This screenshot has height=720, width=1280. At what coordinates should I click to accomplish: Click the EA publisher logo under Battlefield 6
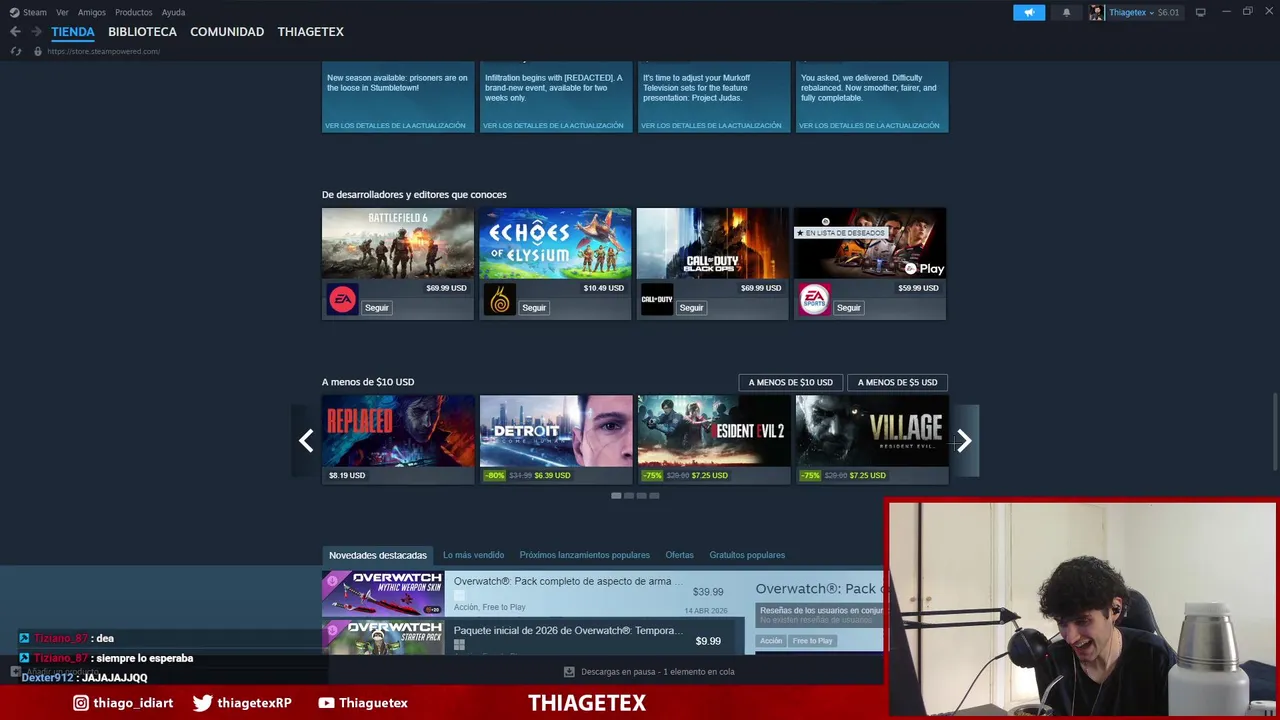(x=342, y=299)
